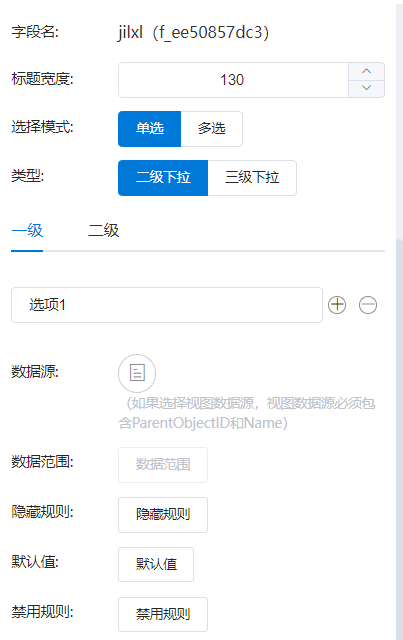The image size is (403, 640).
Task: Choose 二级下拉 type
Action: point(163,178)
